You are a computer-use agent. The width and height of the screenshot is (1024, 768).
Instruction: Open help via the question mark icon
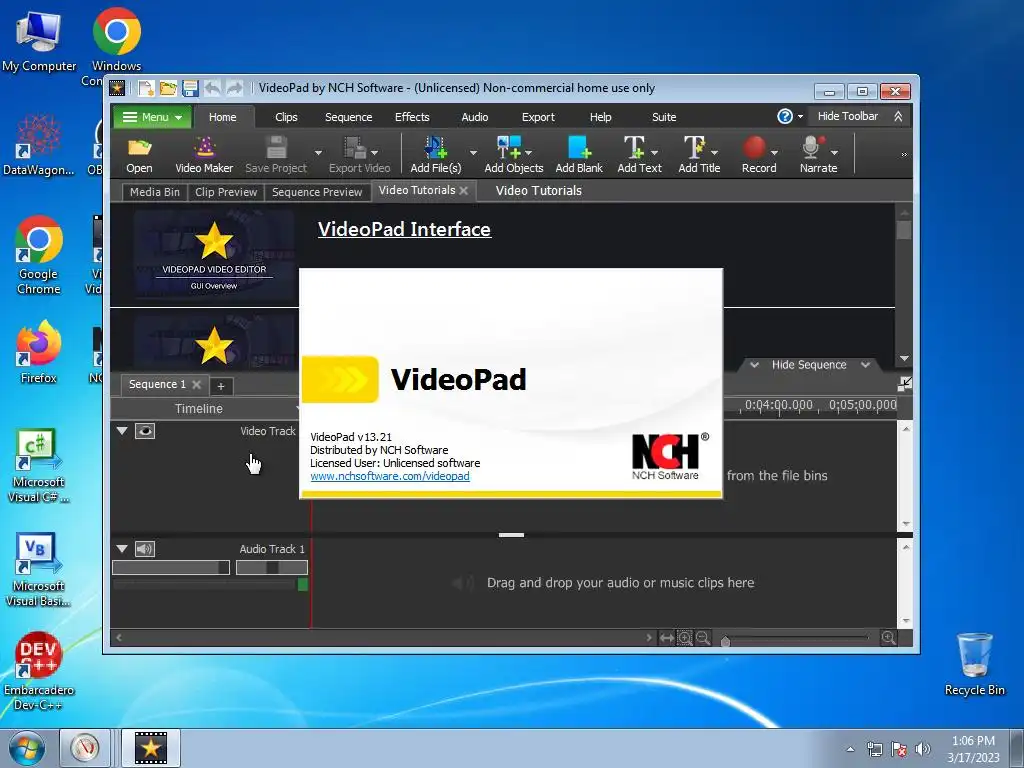pos(784,116)
